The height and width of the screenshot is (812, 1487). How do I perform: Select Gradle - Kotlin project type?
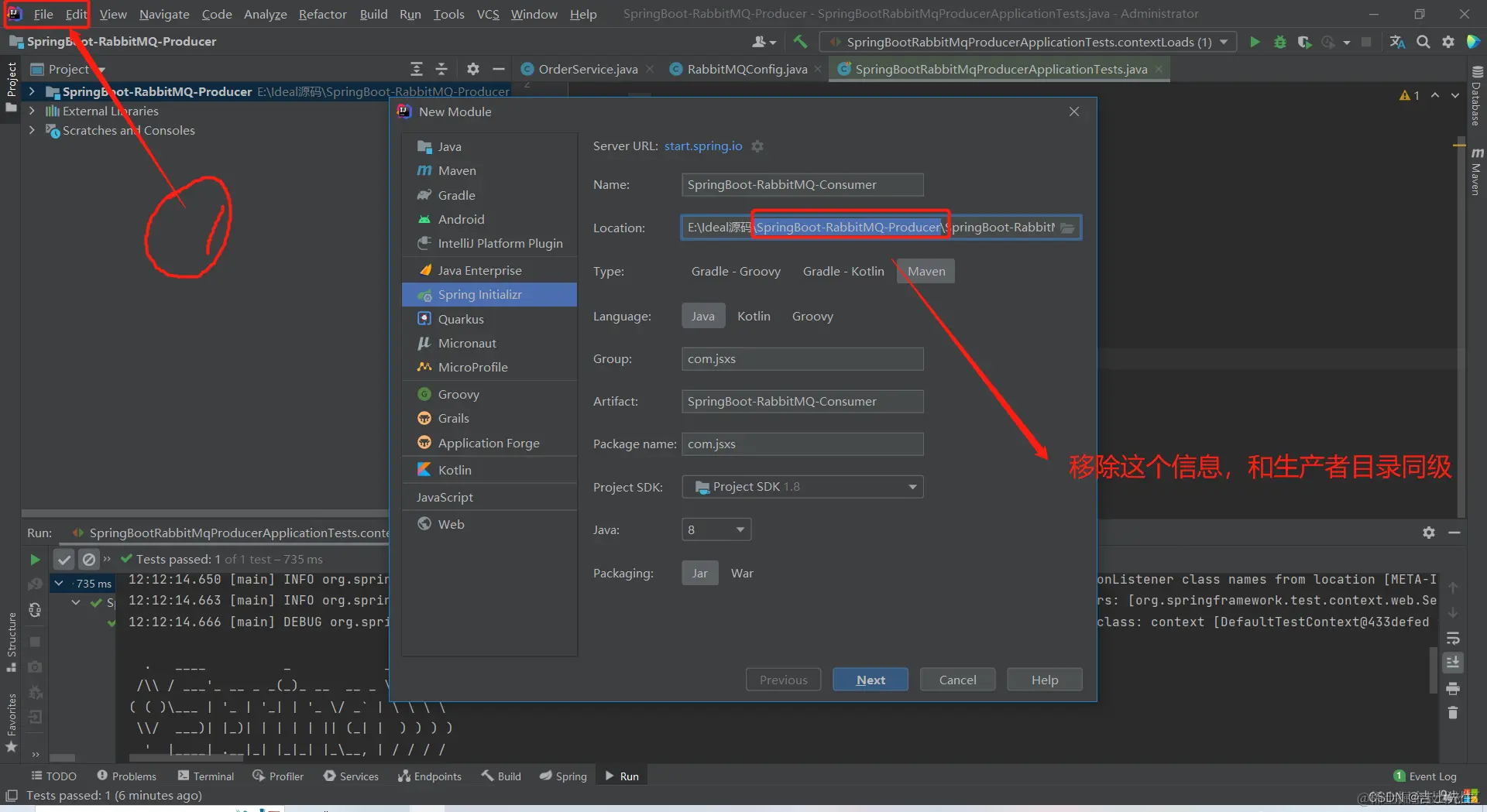[x=843, y=272]
